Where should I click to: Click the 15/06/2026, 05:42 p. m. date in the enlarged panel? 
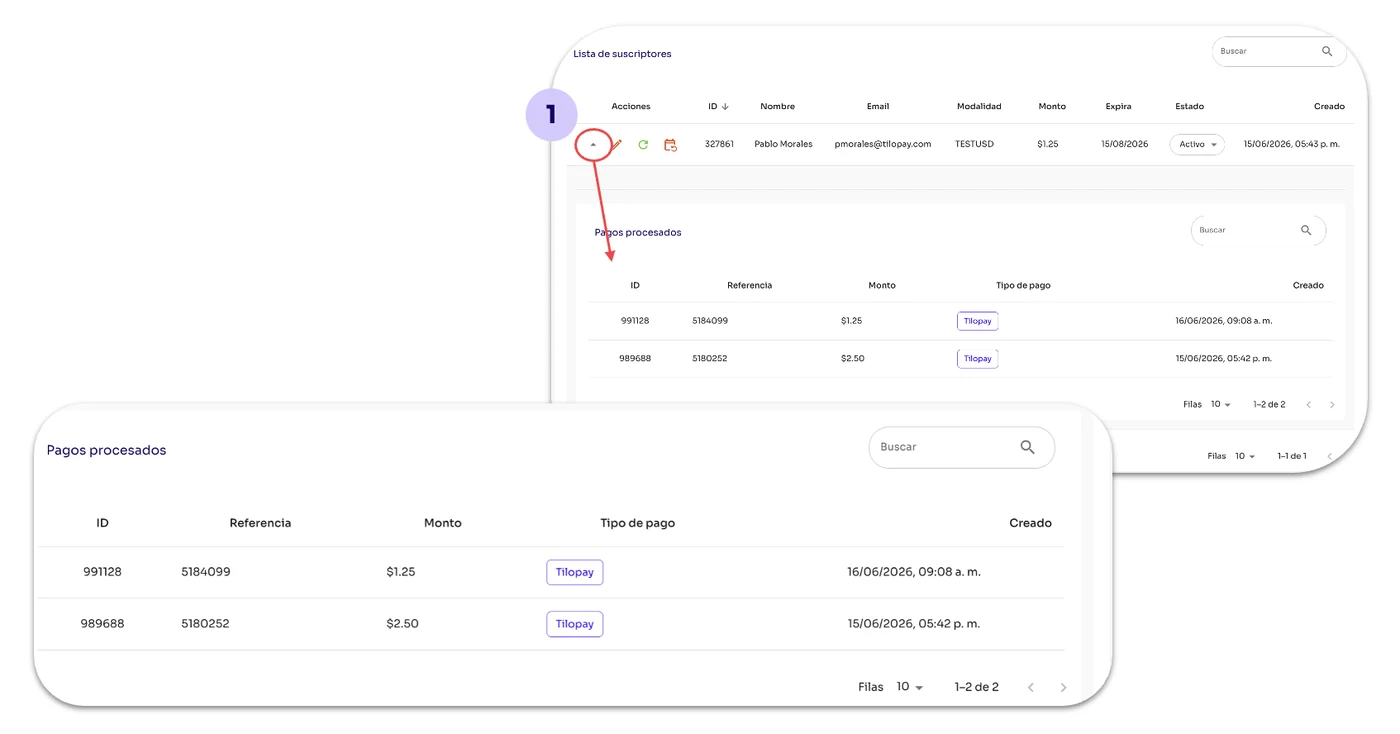coord(914,623)
